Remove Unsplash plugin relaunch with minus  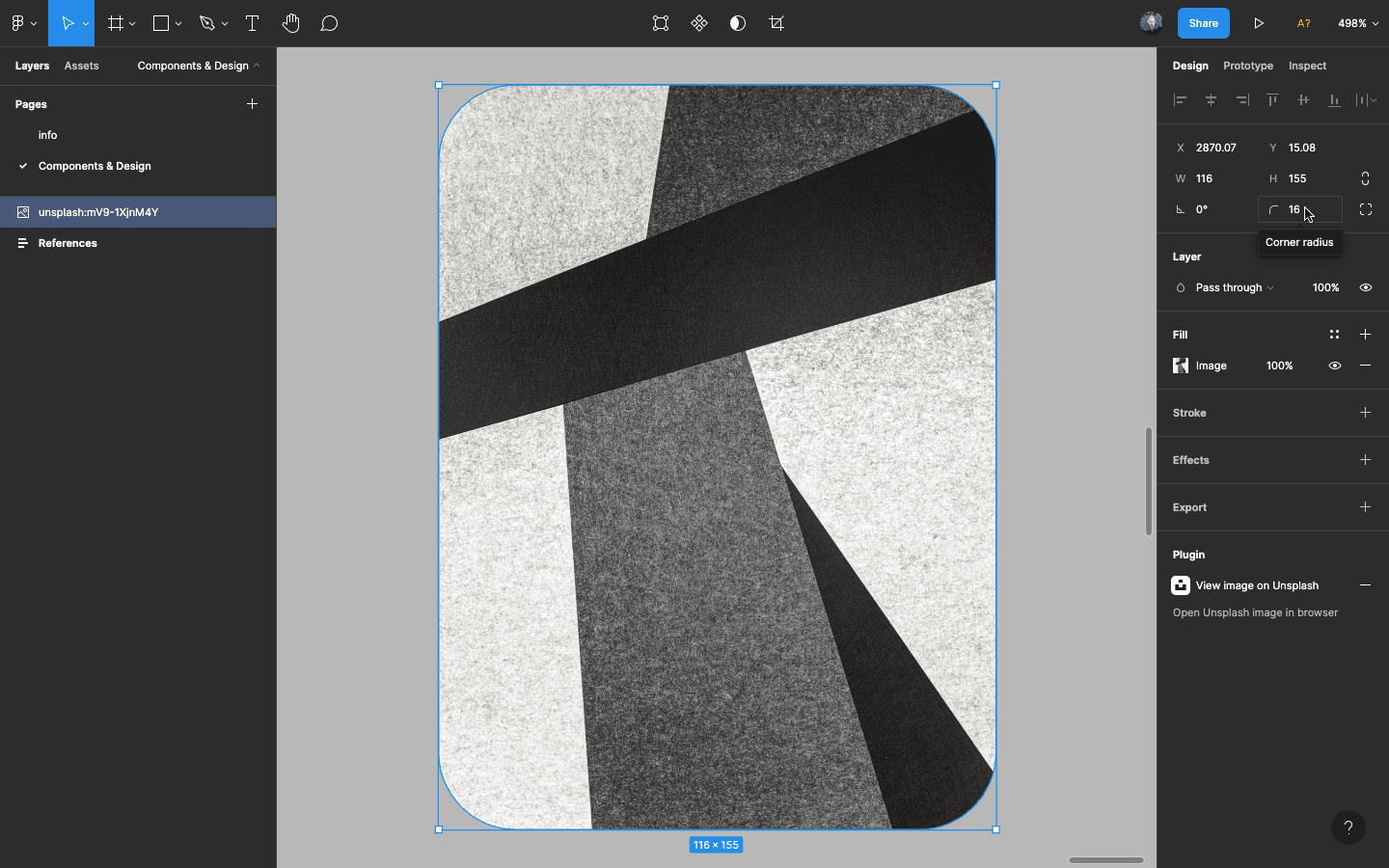(1365, 585)
